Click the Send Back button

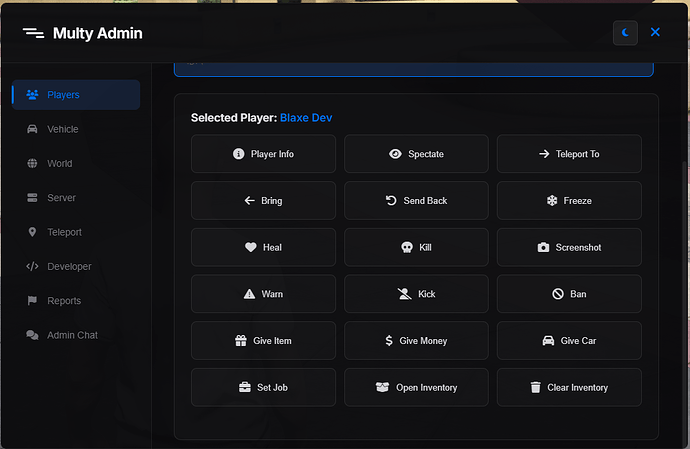point(416,200)
